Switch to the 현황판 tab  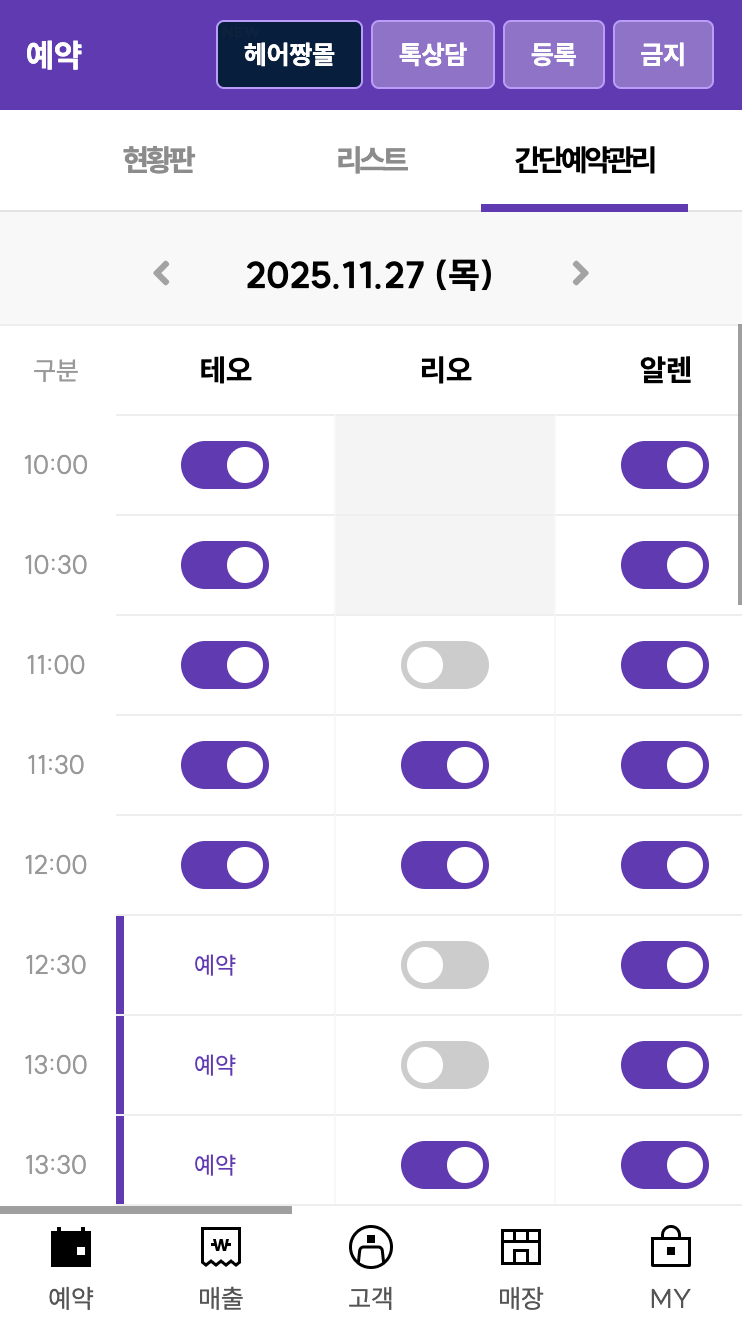(158, 160)
